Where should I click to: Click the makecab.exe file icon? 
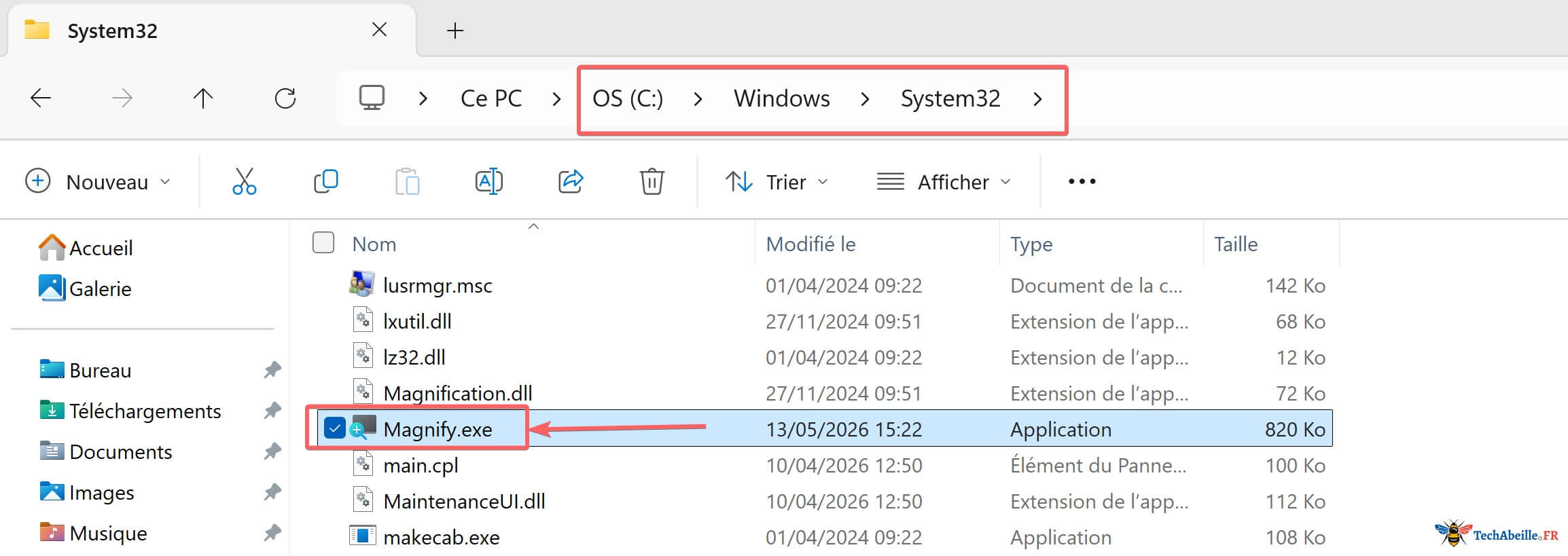click(x=362, y=536)
